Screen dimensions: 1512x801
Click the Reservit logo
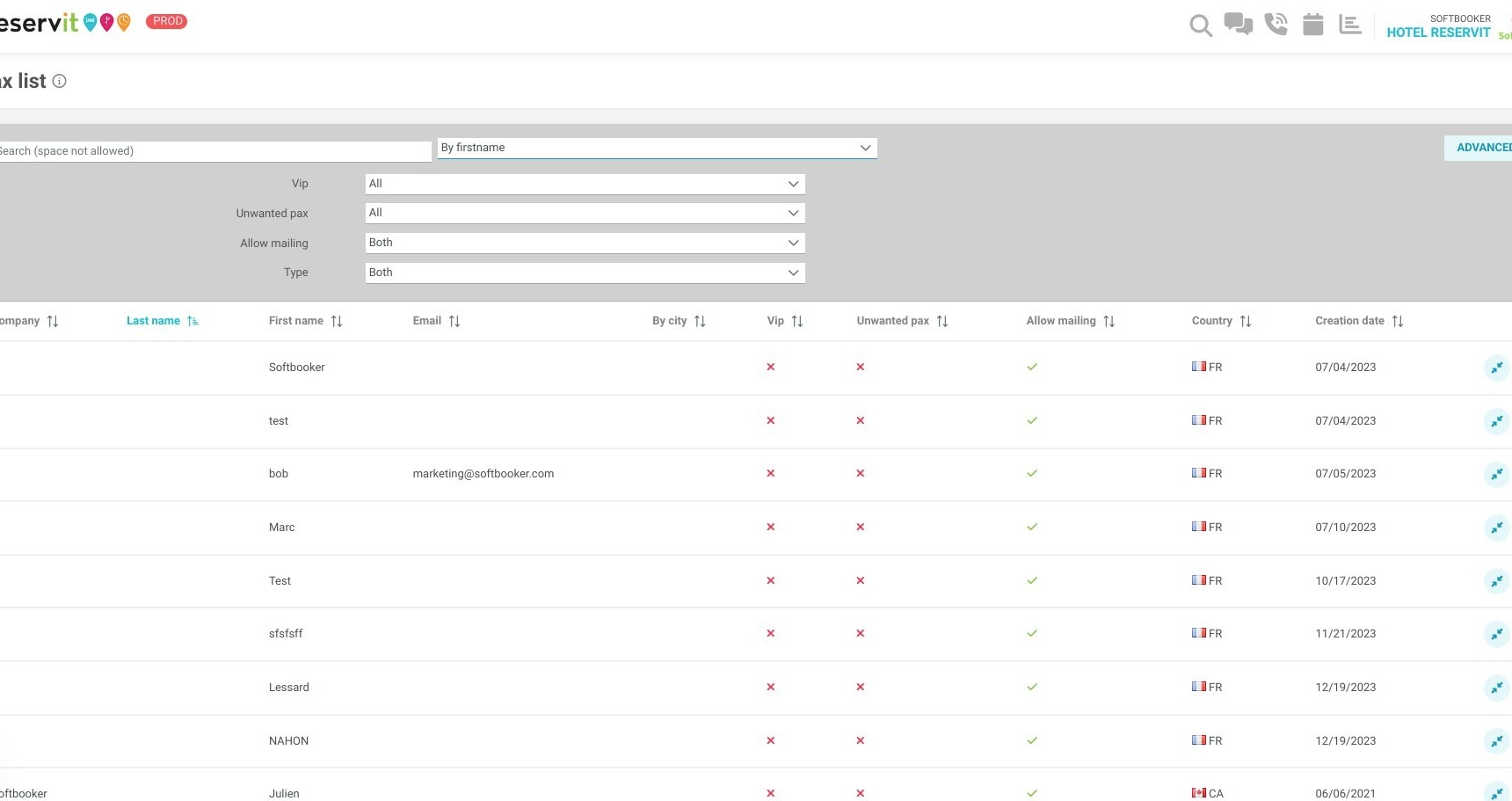click(66, 22)
